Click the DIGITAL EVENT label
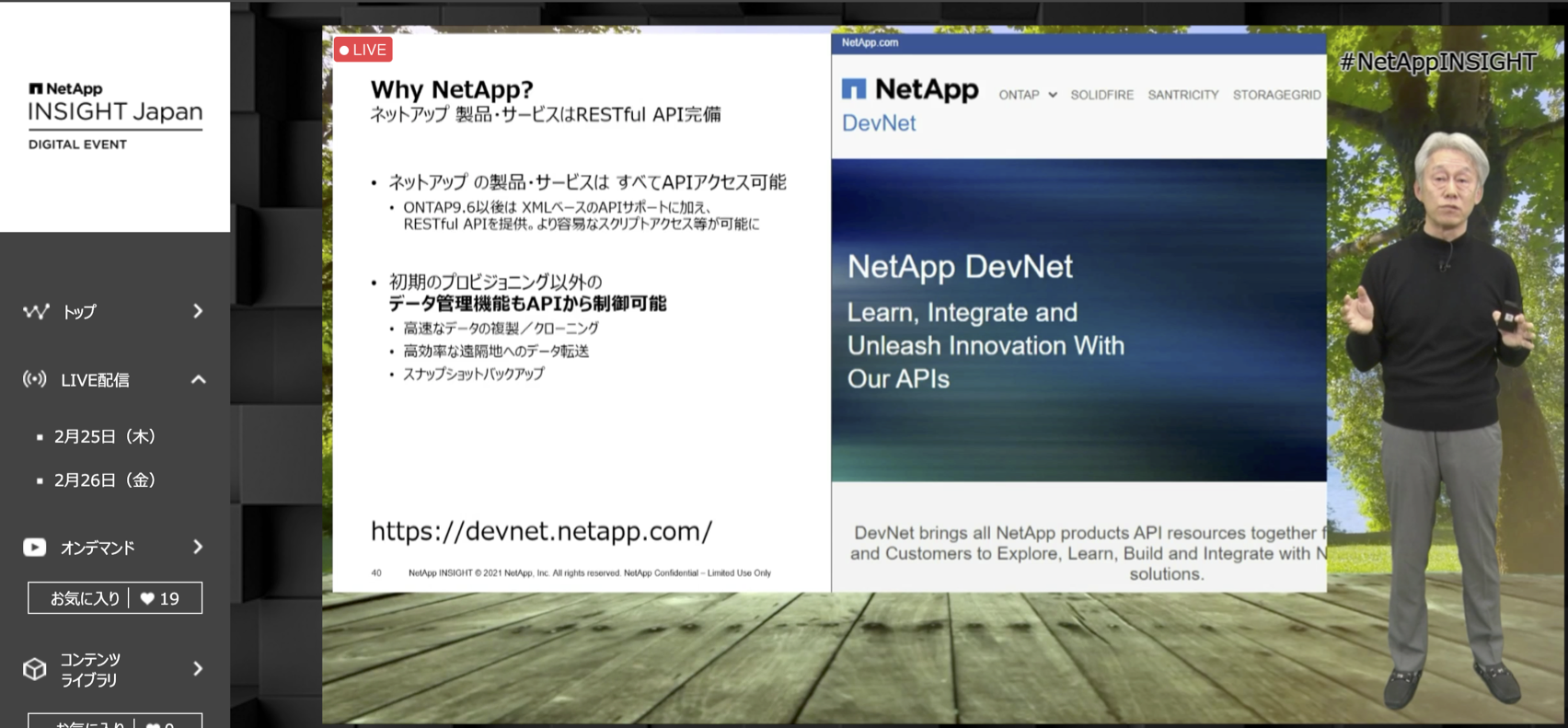The width and height of the screenshot is (1568, 728). (x=77, y=144)
